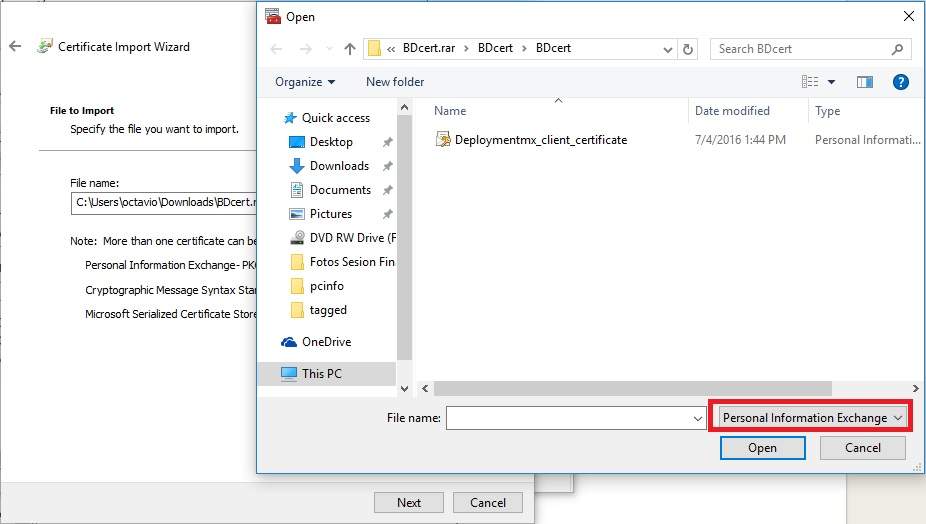Toggle the preview pane icon
926x524 pixels.
865,82
